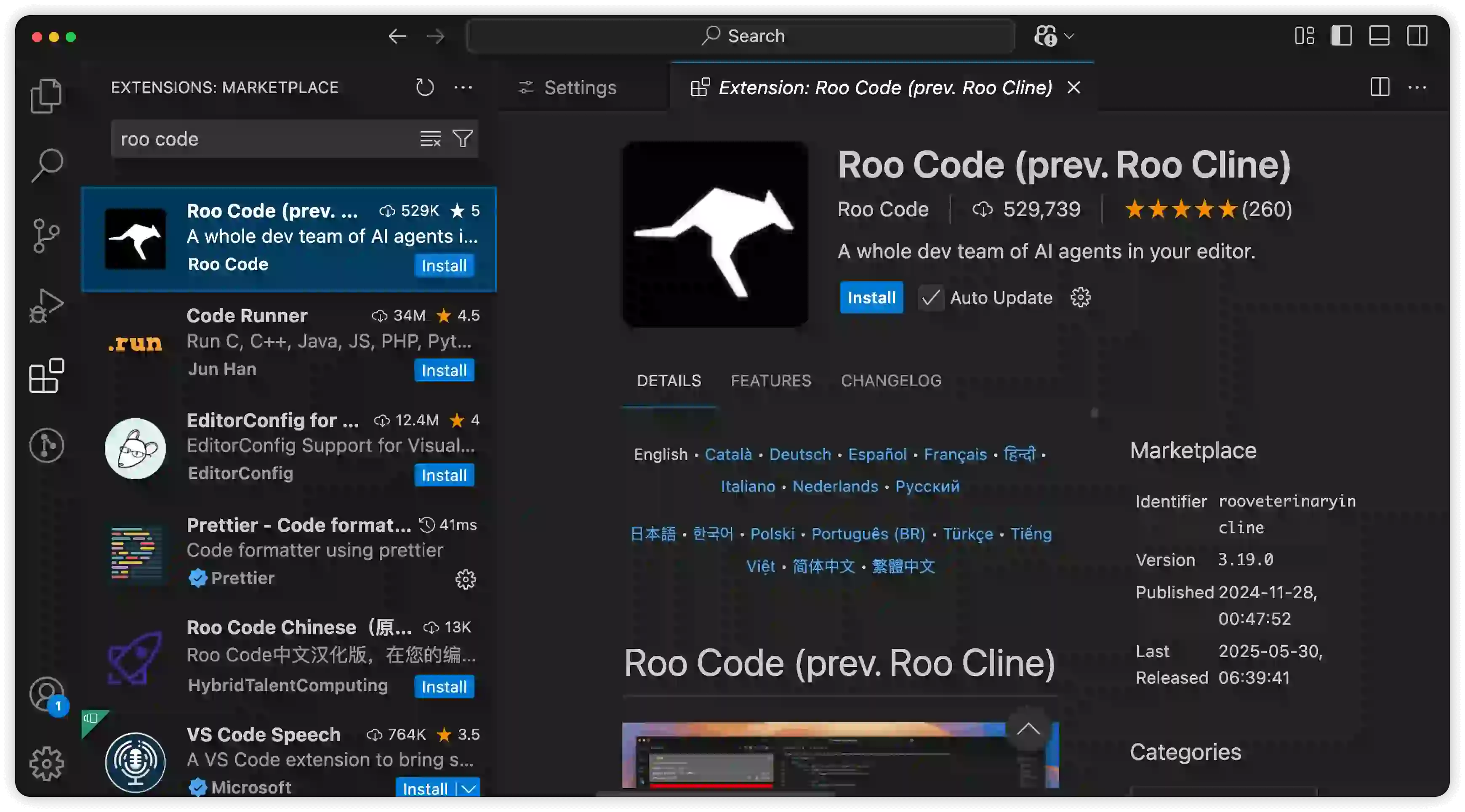Screen dimensions: 1465x812
Task: Open Català readme link
Action: point(728,454)
